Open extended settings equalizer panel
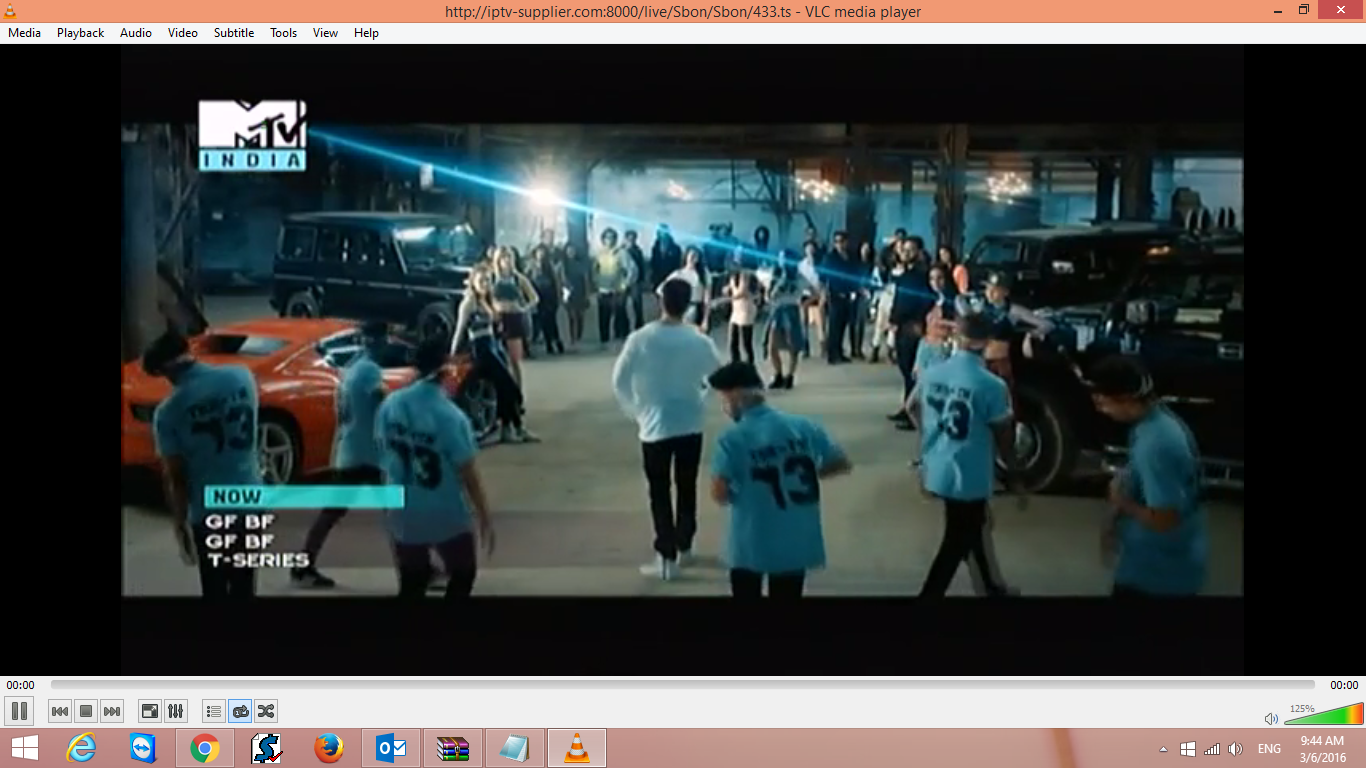Image resolution: width=1366 pixels, height=768 pixels. click(176, 711)
